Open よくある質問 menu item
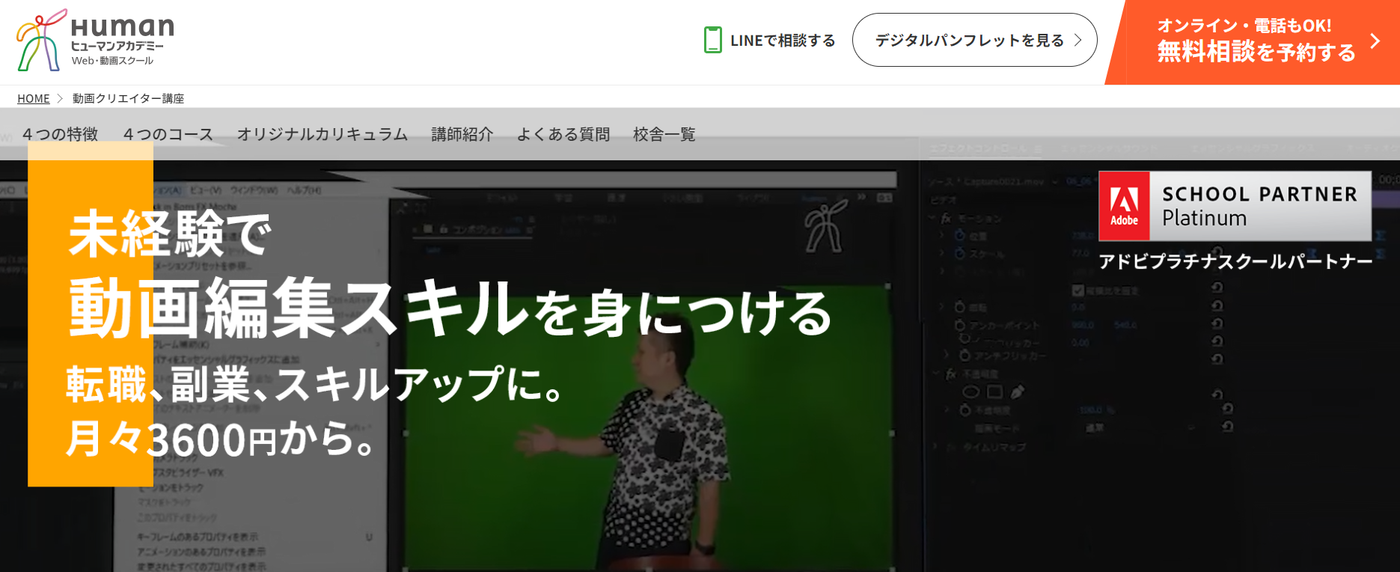The height and width of the screenshot is (572, 1400). coord(563,134)
